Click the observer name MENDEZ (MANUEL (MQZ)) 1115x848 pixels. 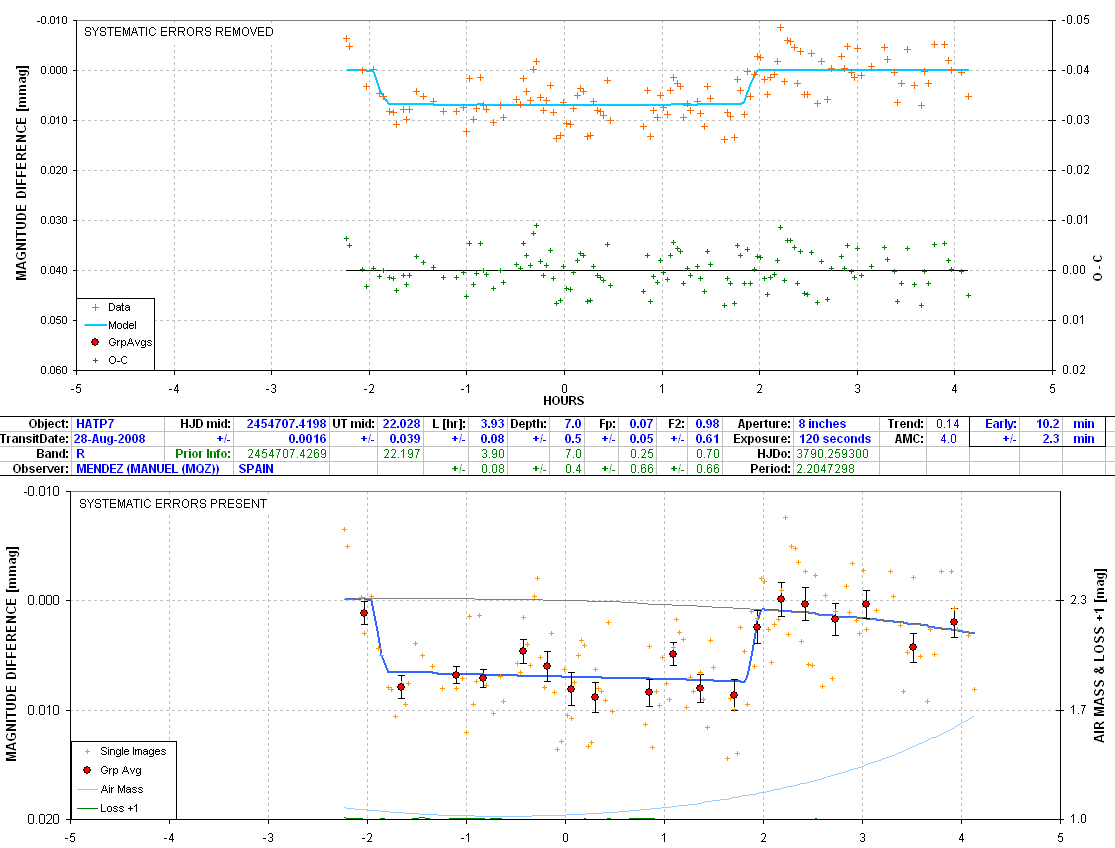147,468
